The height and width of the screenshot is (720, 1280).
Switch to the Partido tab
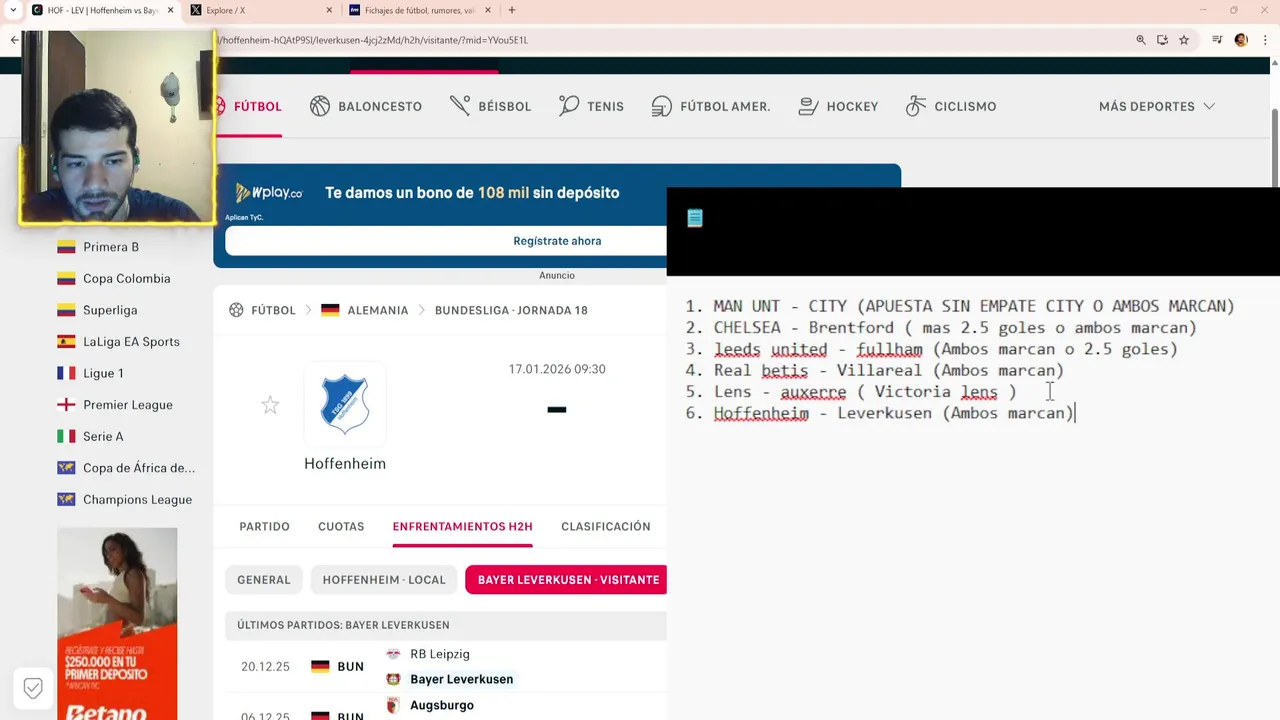click(264, 526)
